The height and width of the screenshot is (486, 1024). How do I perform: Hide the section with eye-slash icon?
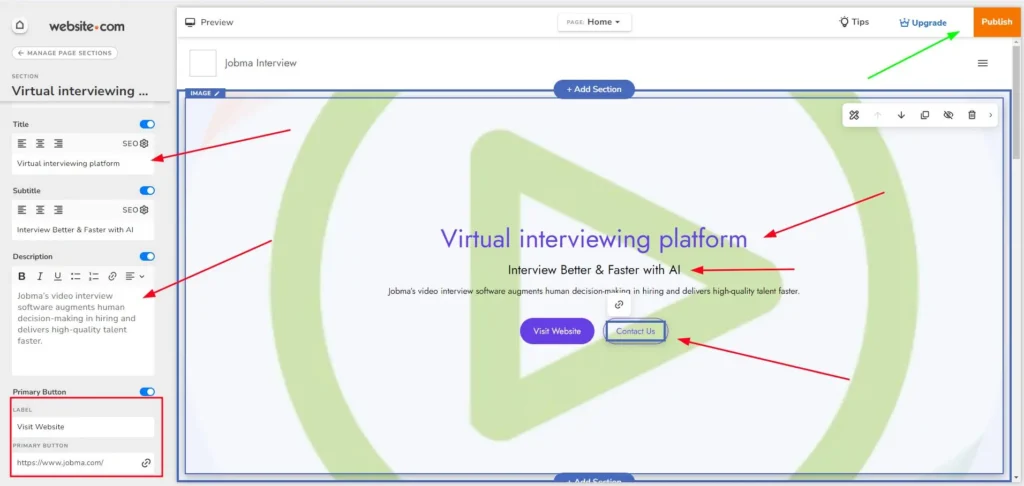coord(948,115)
